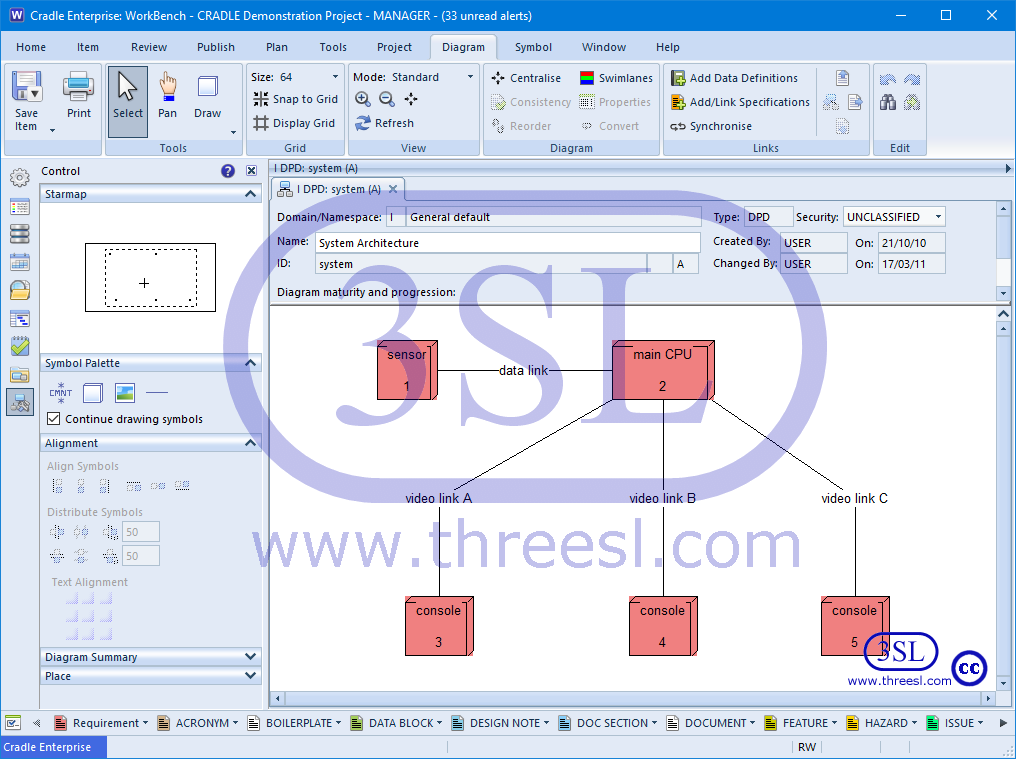Open the Help ribbon tab
The image size is (1016, 759).
point(667,47)
